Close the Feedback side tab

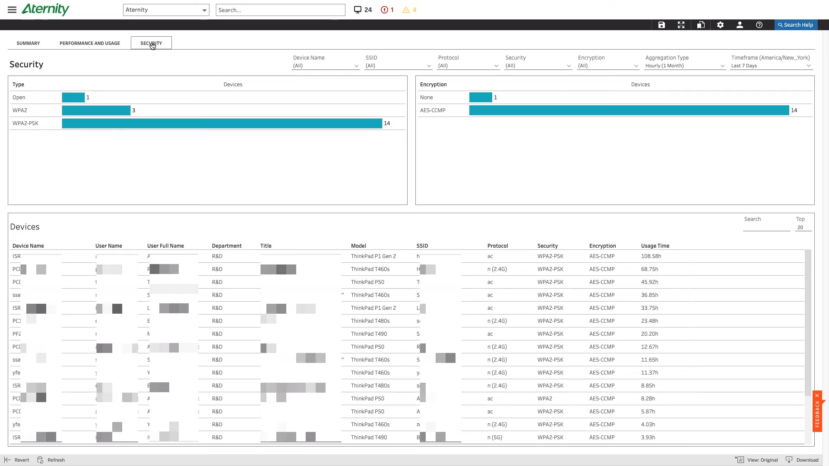817,395
